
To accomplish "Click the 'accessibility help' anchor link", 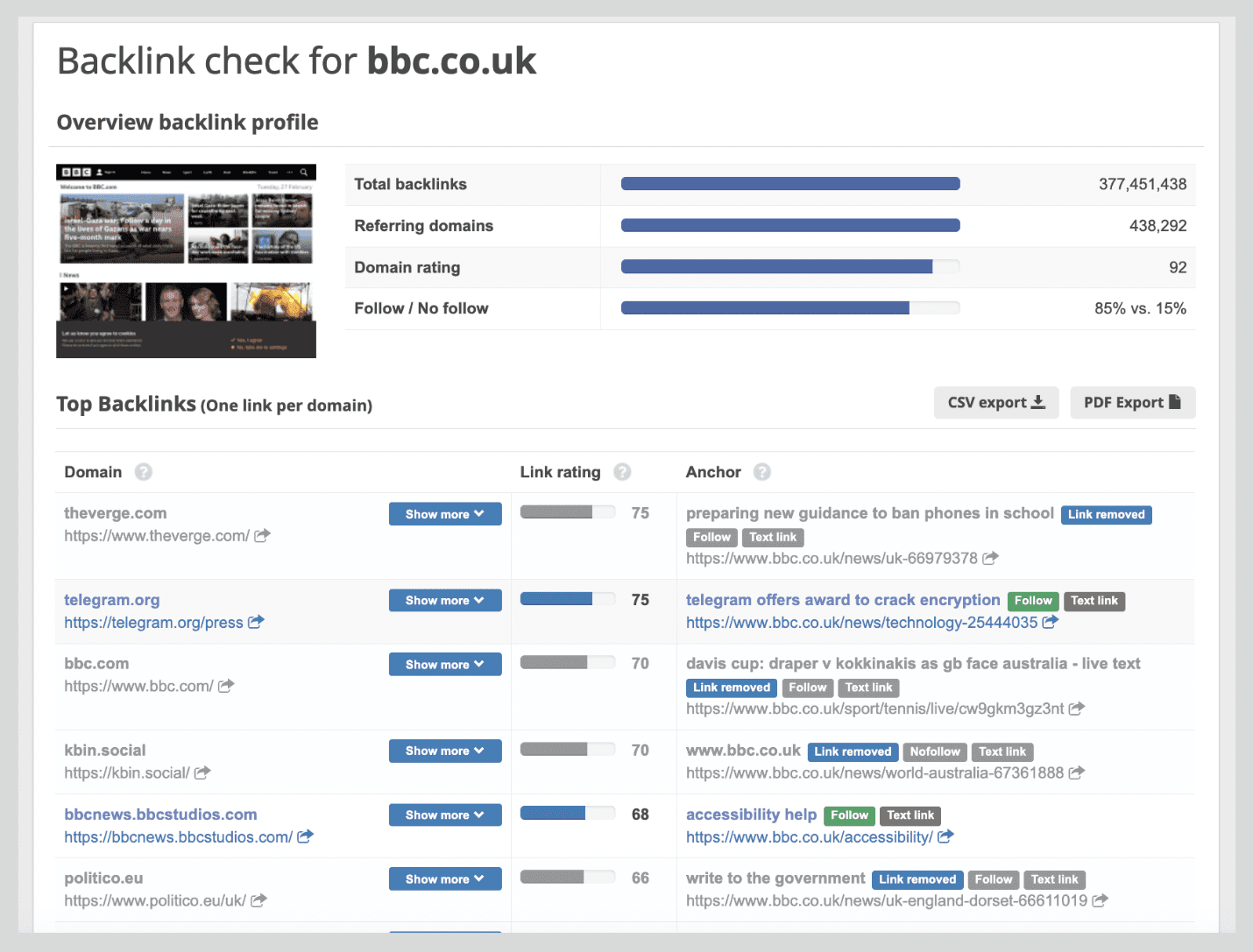I will (751, 814).
